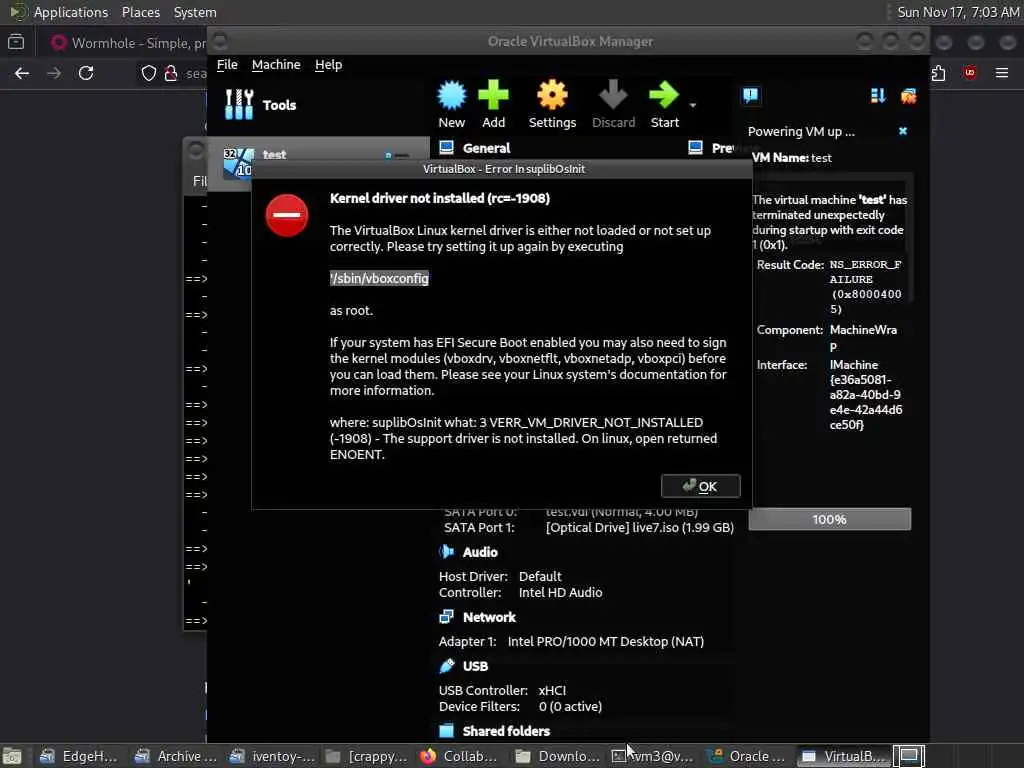Click USB Controller xHCI value

(x=552, y=691)
